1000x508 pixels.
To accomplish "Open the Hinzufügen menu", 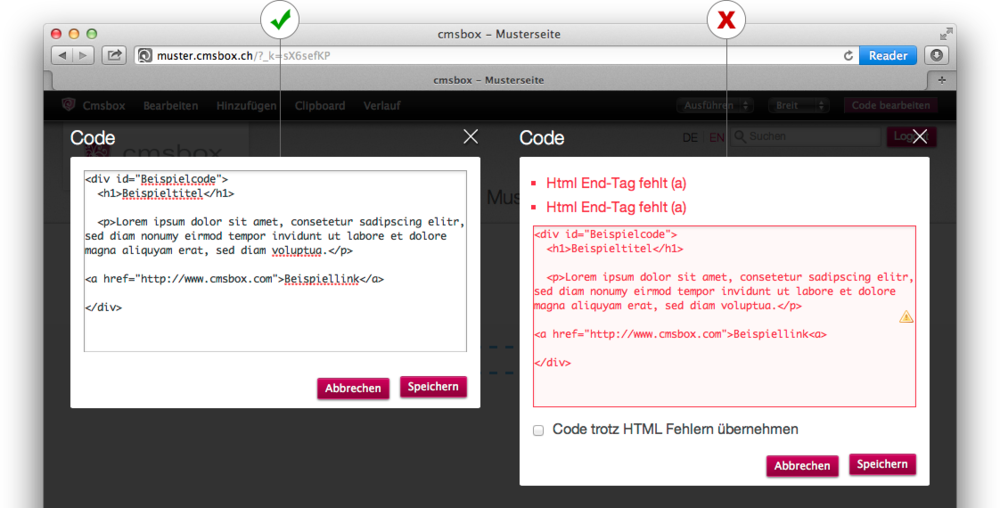I will coord(246,106).
